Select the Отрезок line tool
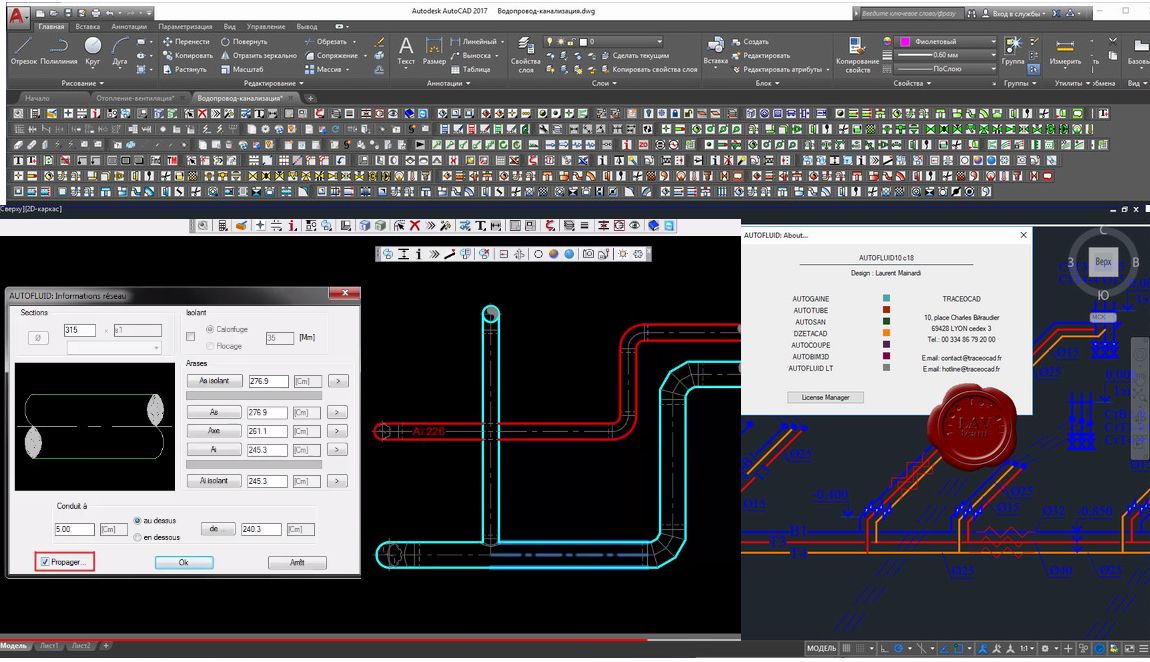The image size is (1150, 662). pos(23,51)
